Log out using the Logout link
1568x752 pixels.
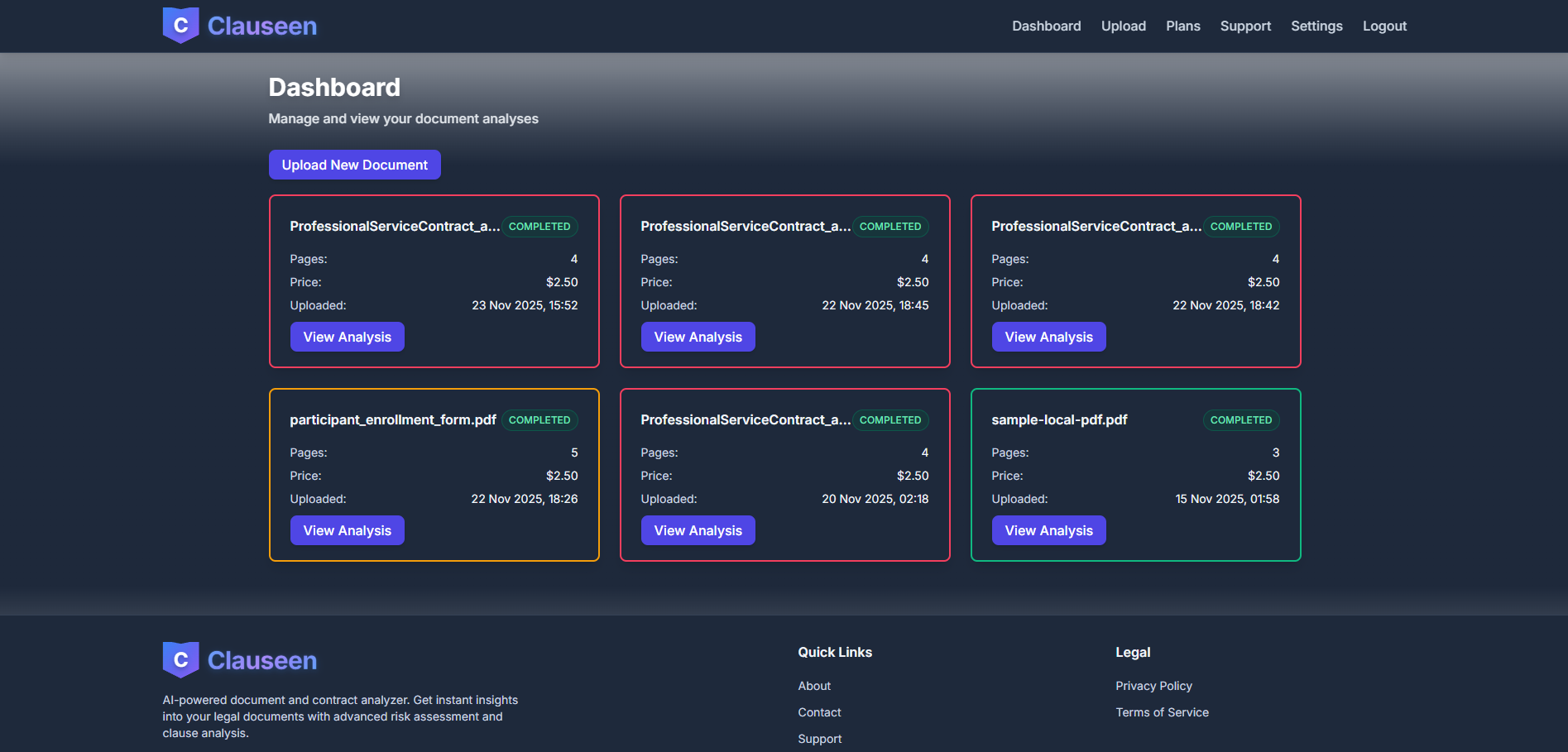point(1384,26)
